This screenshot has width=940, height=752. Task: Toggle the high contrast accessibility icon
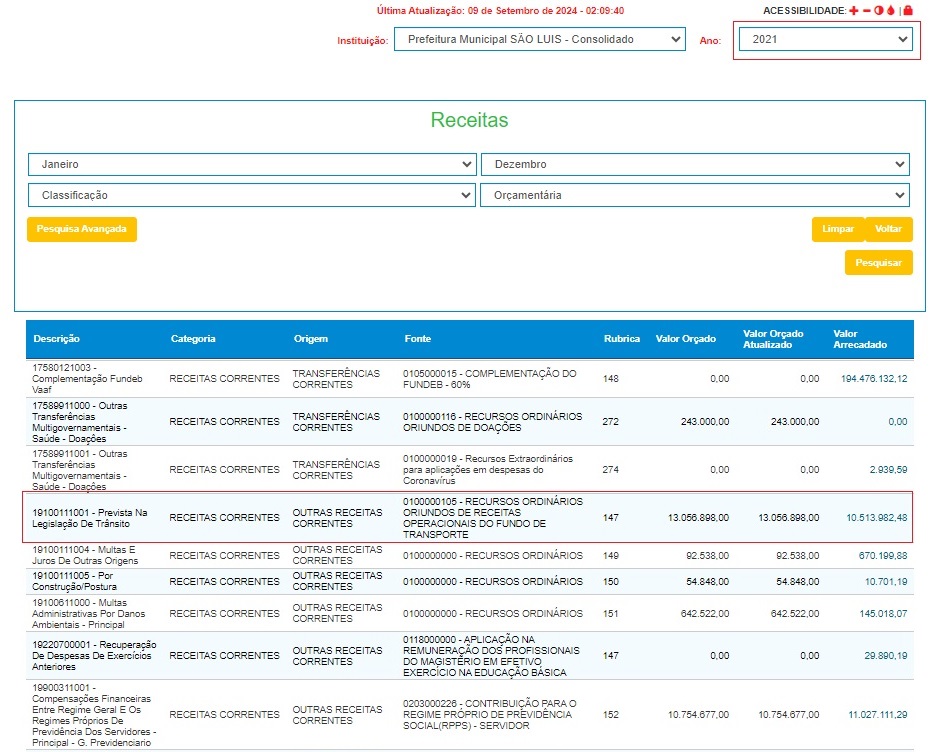878,10
